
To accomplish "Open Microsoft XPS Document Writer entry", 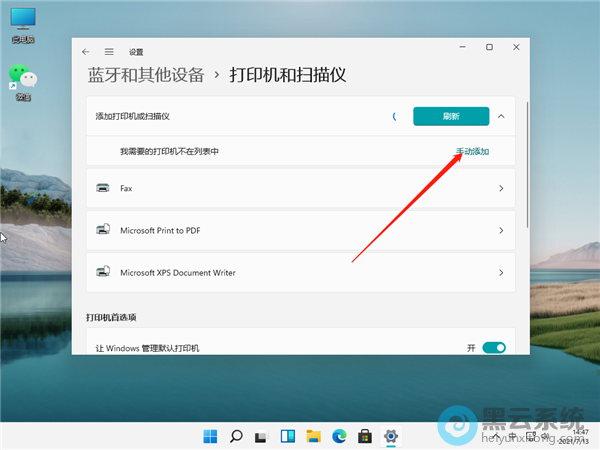I will click(x=300, y=272).
